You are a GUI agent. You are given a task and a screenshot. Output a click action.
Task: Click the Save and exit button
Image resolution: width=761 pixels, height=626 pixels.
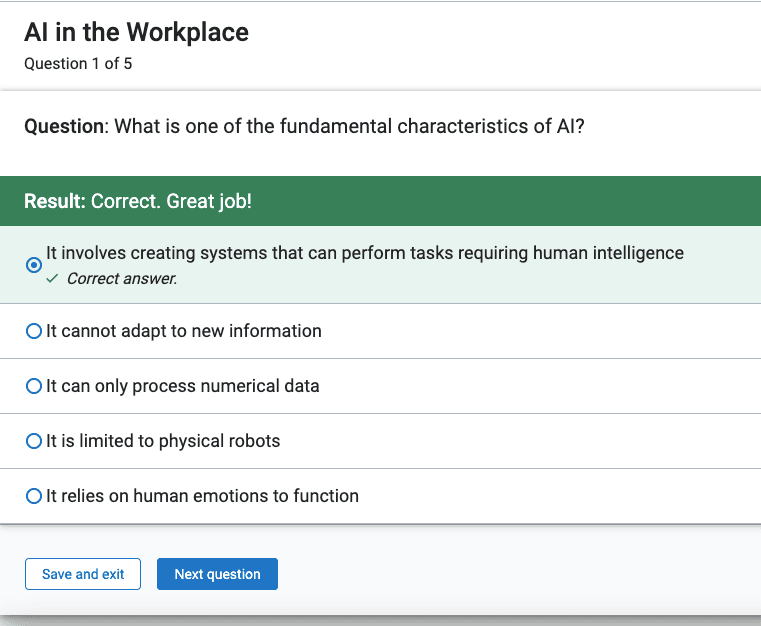(x=83, y=574)
